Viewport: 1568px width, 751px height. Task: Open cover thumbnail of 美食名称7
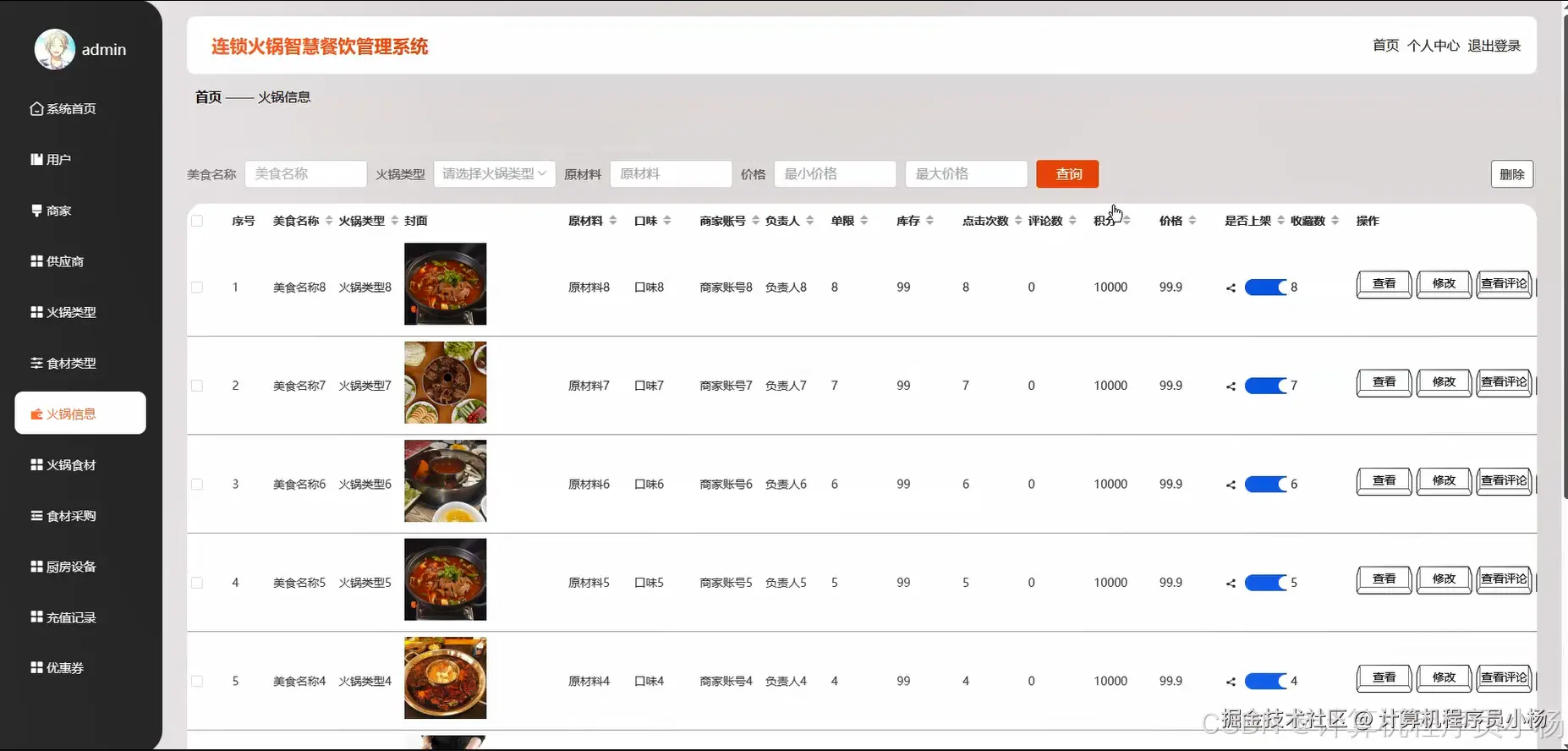pos(446,382)
